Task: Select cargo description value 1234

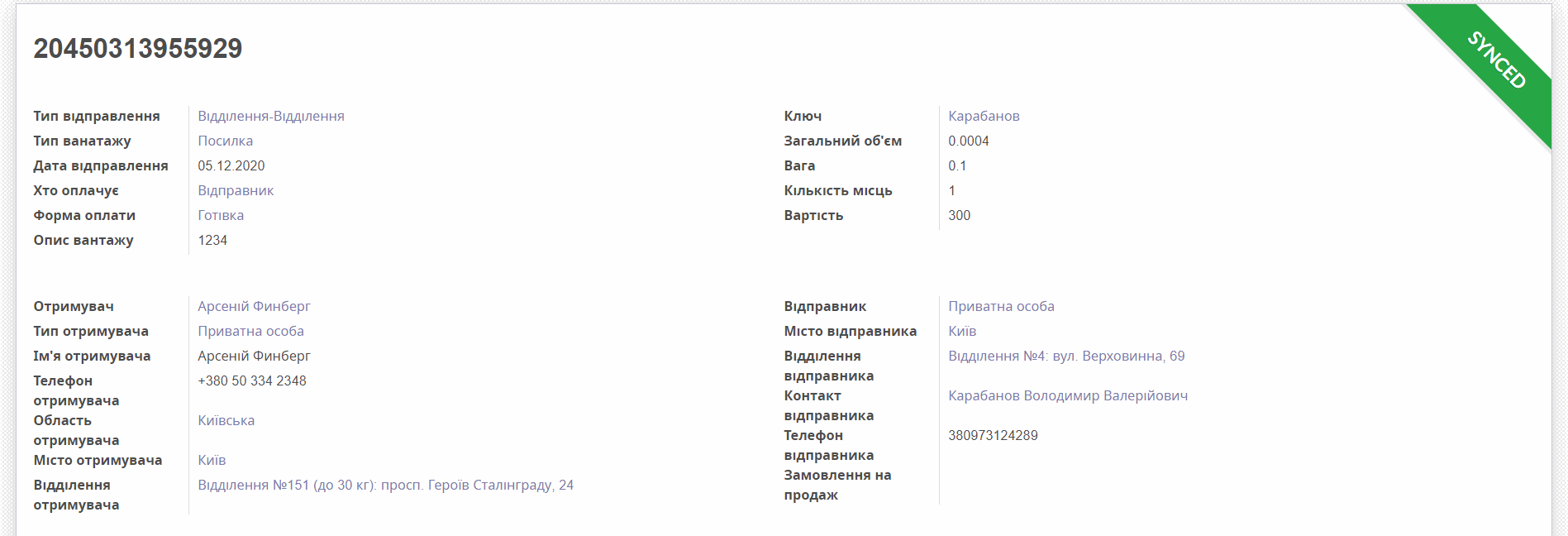Action: (212, 240)
